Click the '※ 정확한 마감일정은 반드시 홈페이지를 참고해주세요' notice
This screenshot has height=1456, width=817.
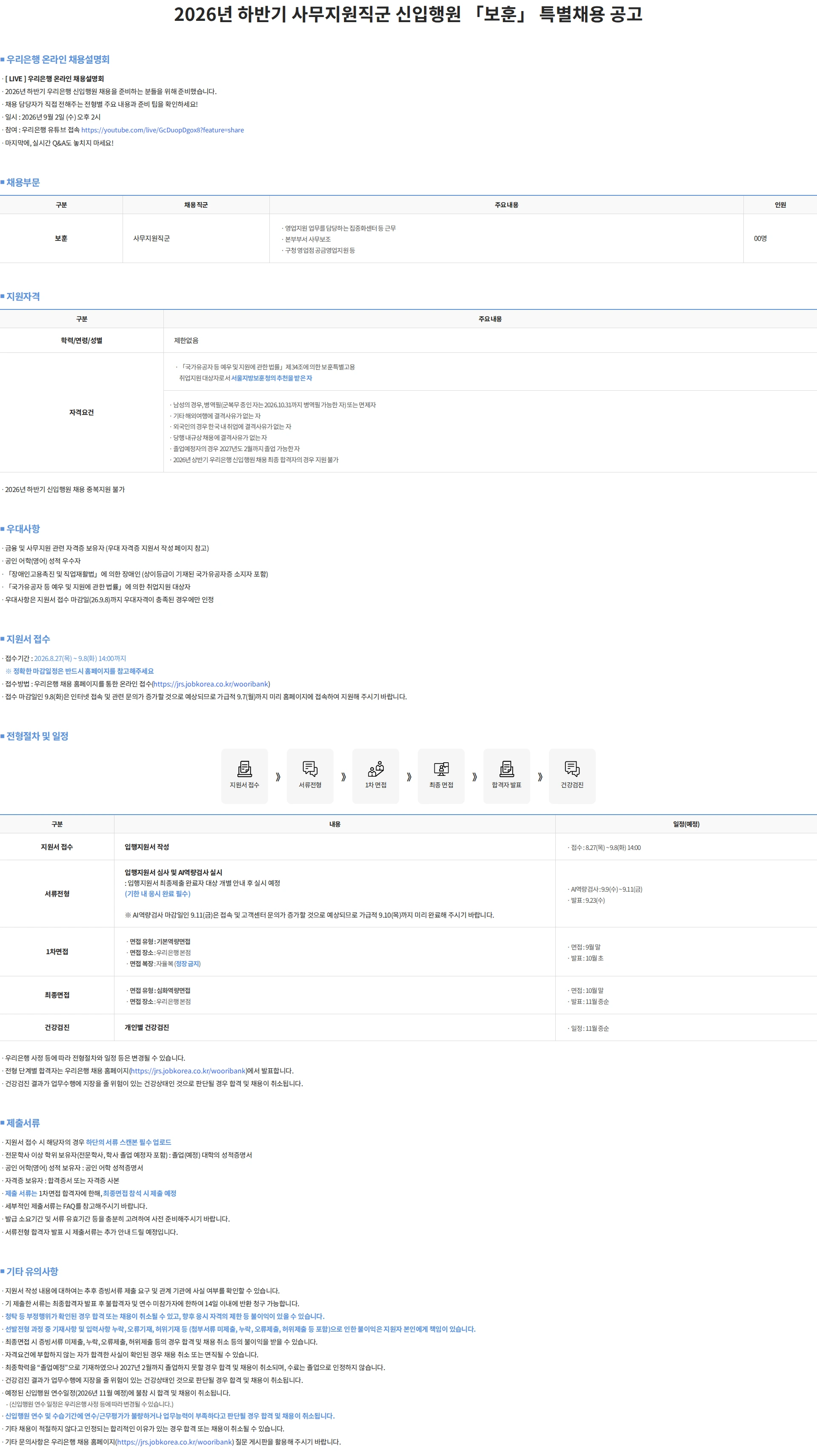coord(80,671)
